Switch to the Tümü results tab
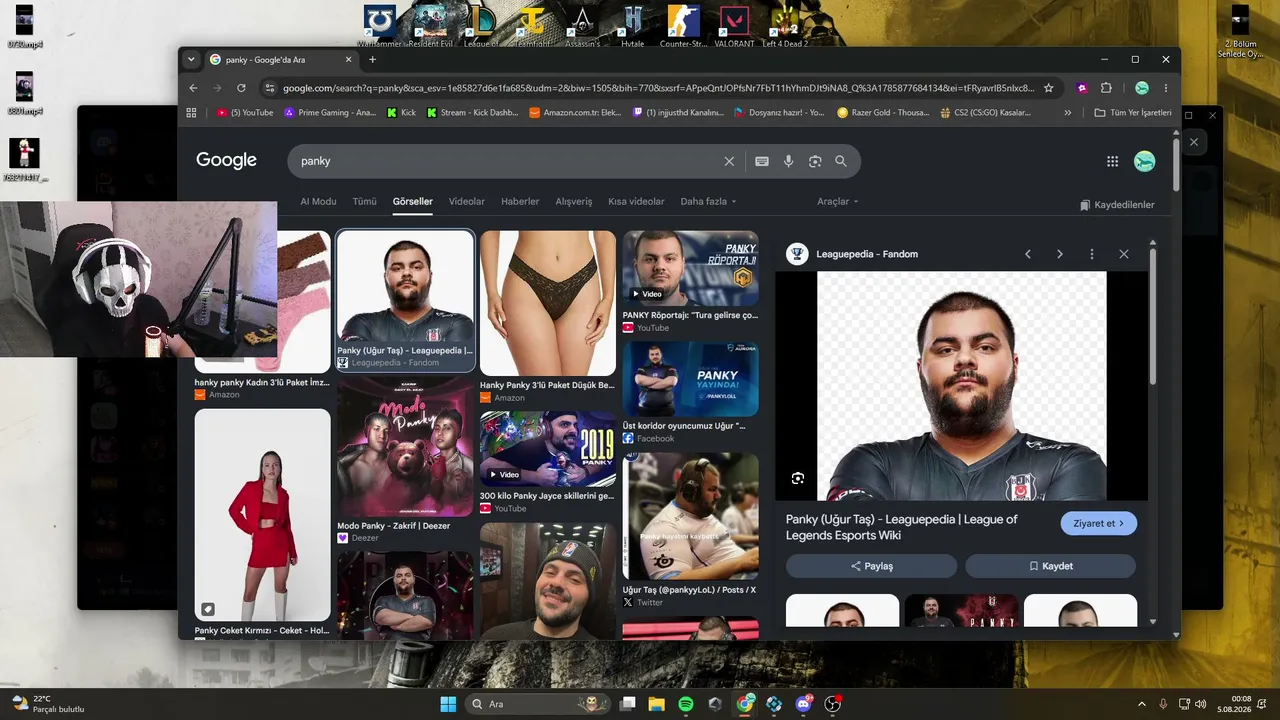The width and height of the screenshot is (1280, 720). 365,201
